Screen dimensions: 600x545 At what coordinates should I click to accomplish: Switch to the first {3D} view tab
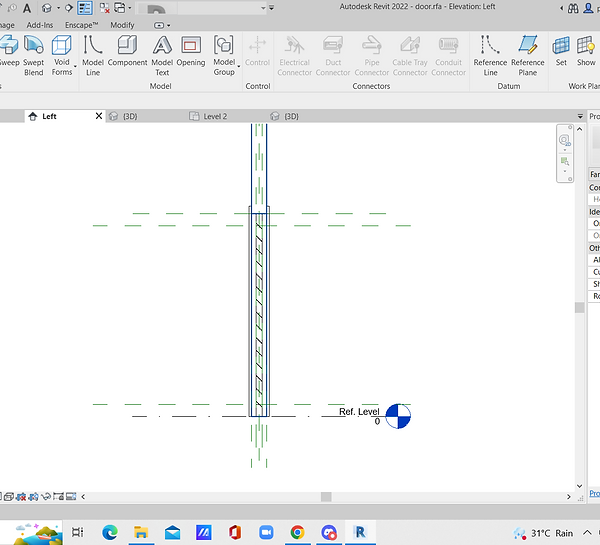(123, 116)
